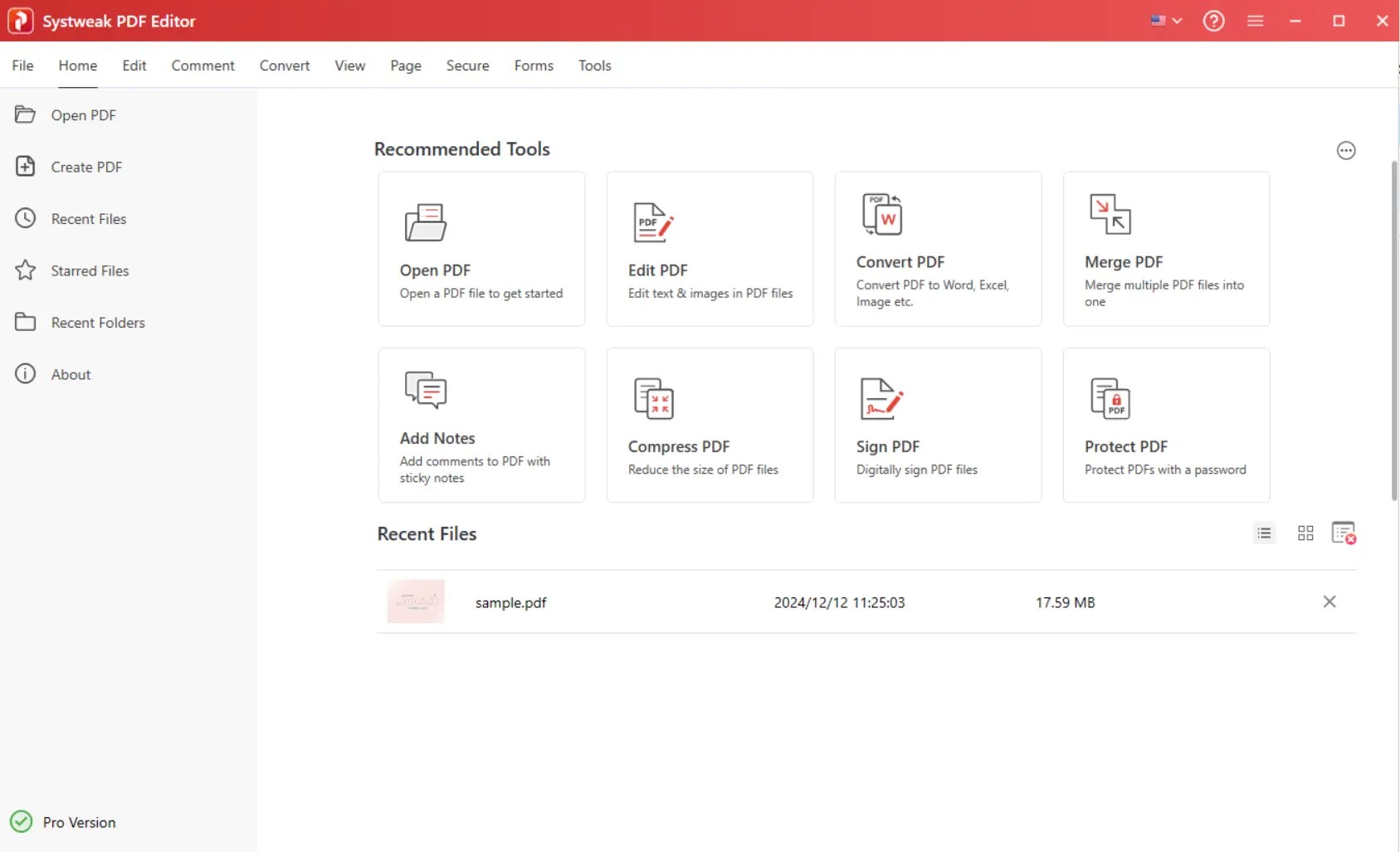Viewport: 1400px width, 852px height.
Task: Click the 'Open a PDF file to get started' text
Action: pyautogui.click(x=481, y=293)
